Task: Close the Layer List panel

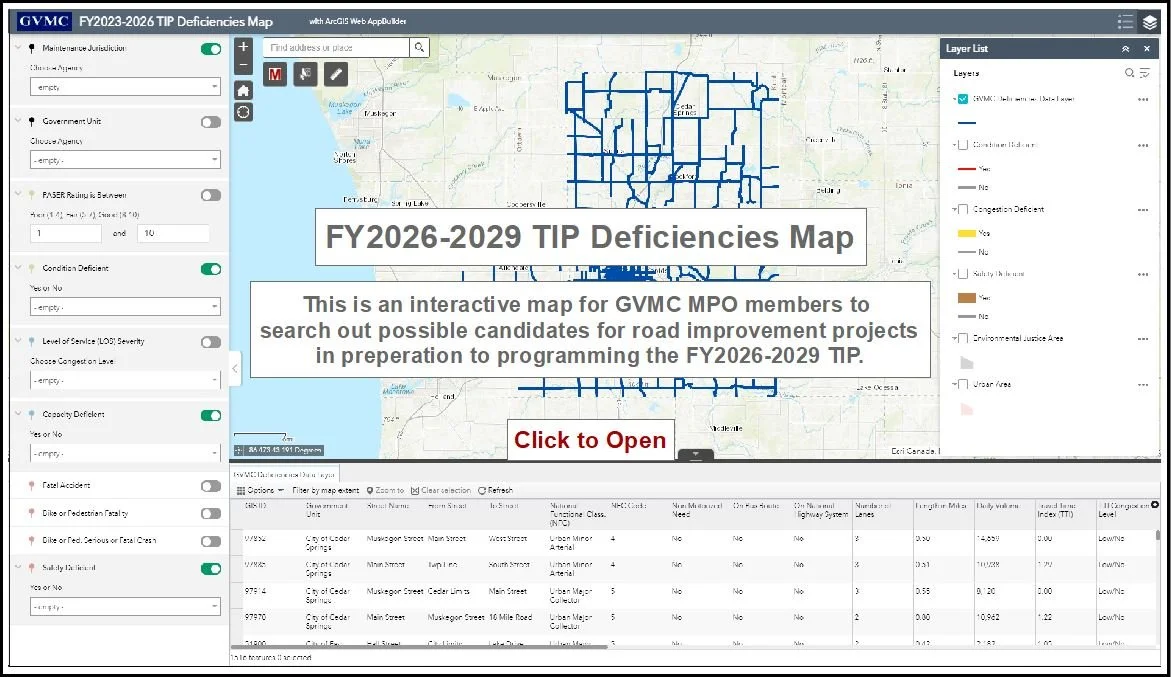Action: point(1147,49)
